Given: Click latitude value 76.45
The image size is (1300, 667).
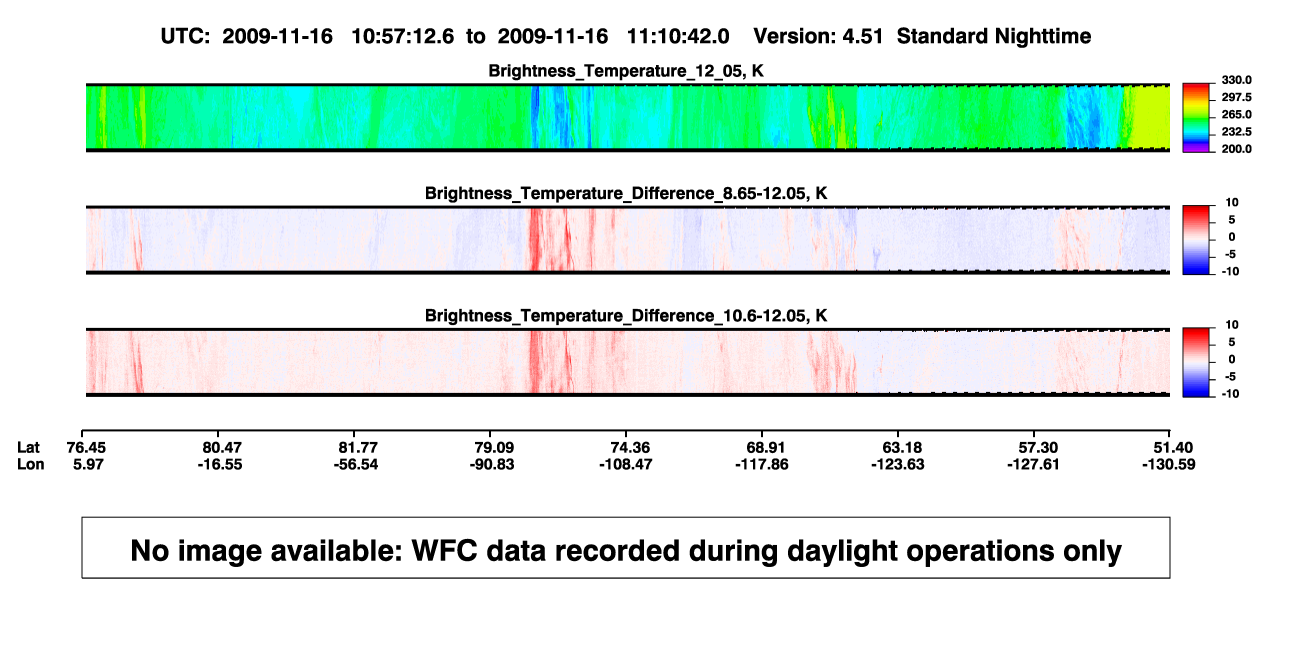Looking at the screenshot, I should (x=87, y=446).
